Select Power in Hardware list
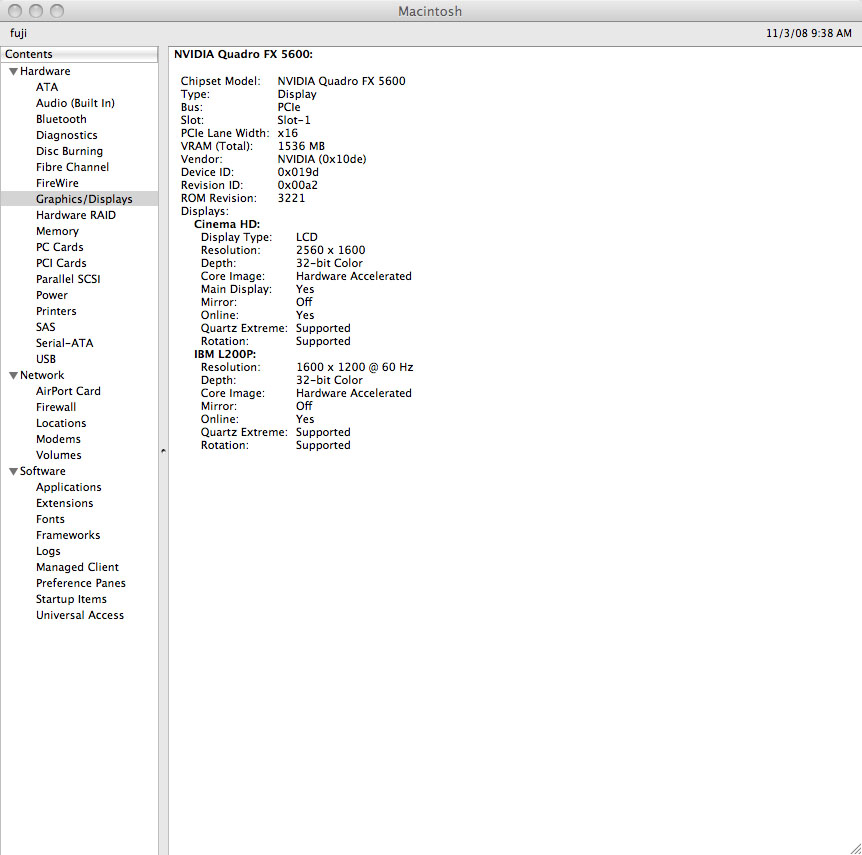 click(x=52, y=295)
